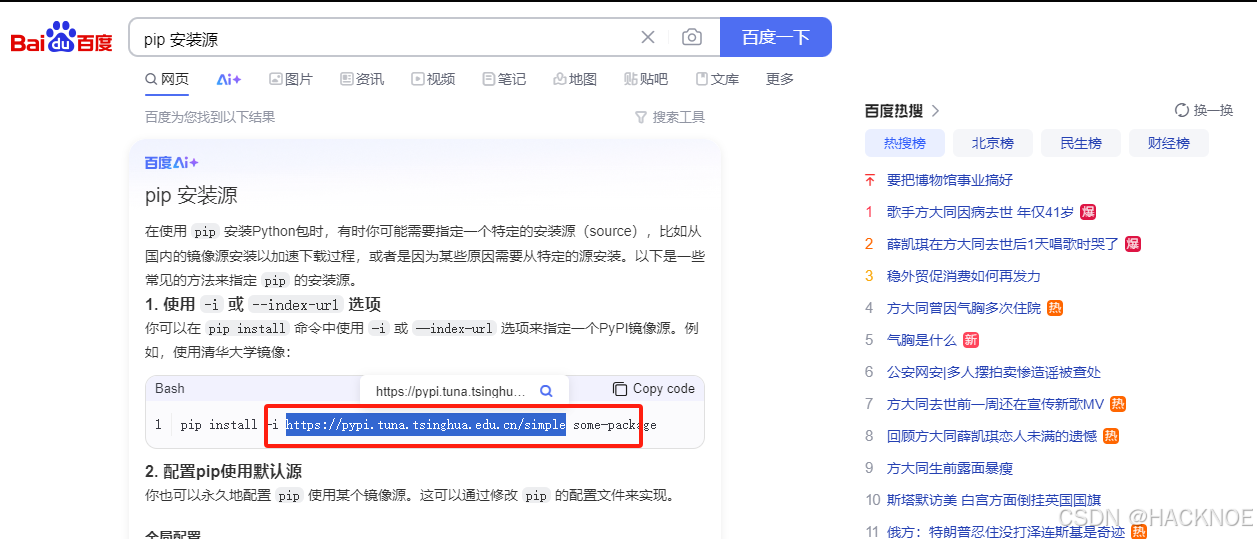The image size is (1257, 539).
Task: Click the Copy code button
Action: [653, 389]
